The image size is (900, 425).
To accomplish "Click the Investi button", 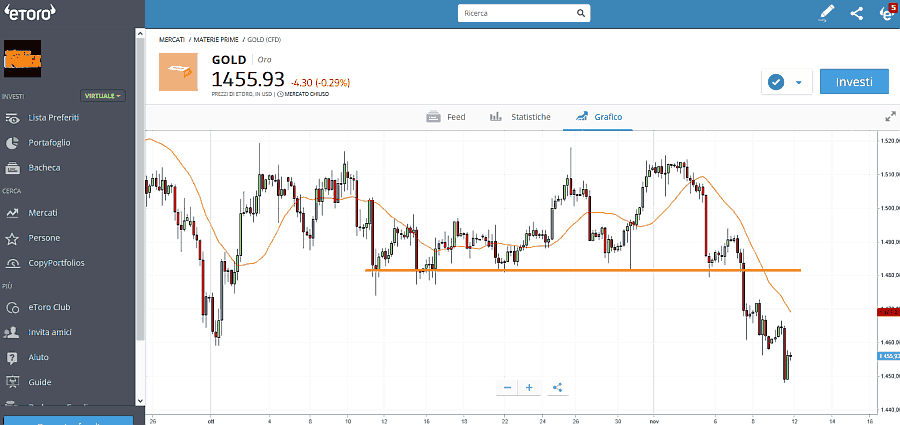I will tap(854, 82).
